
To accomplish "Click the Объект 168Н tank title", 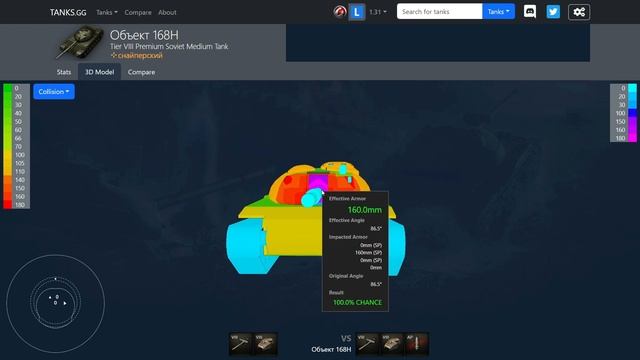I will pyautogui.click(x=144, y=35).
